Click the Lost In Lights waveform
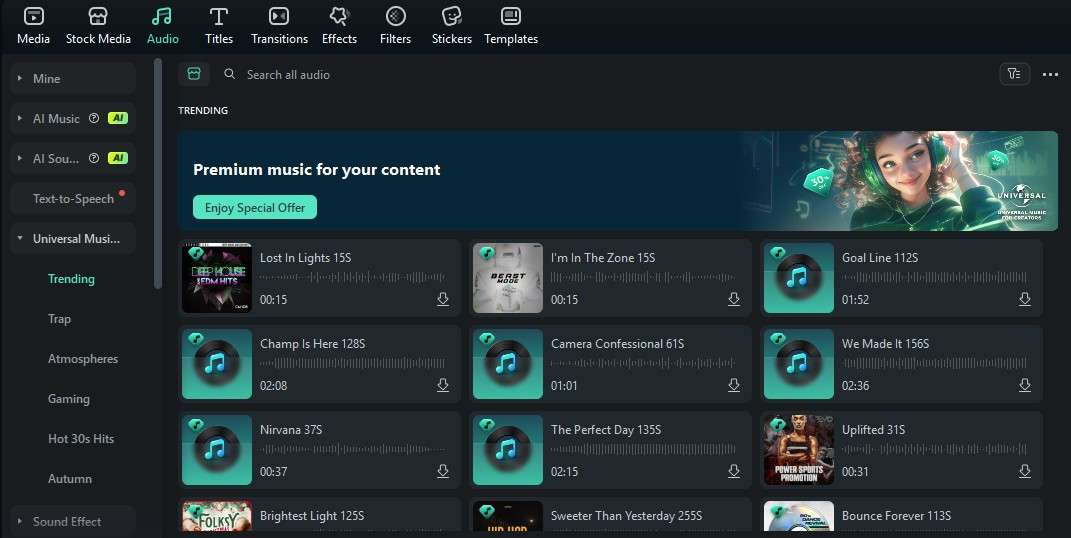This screenshot has height=538, width=1071. coord(352,277)
